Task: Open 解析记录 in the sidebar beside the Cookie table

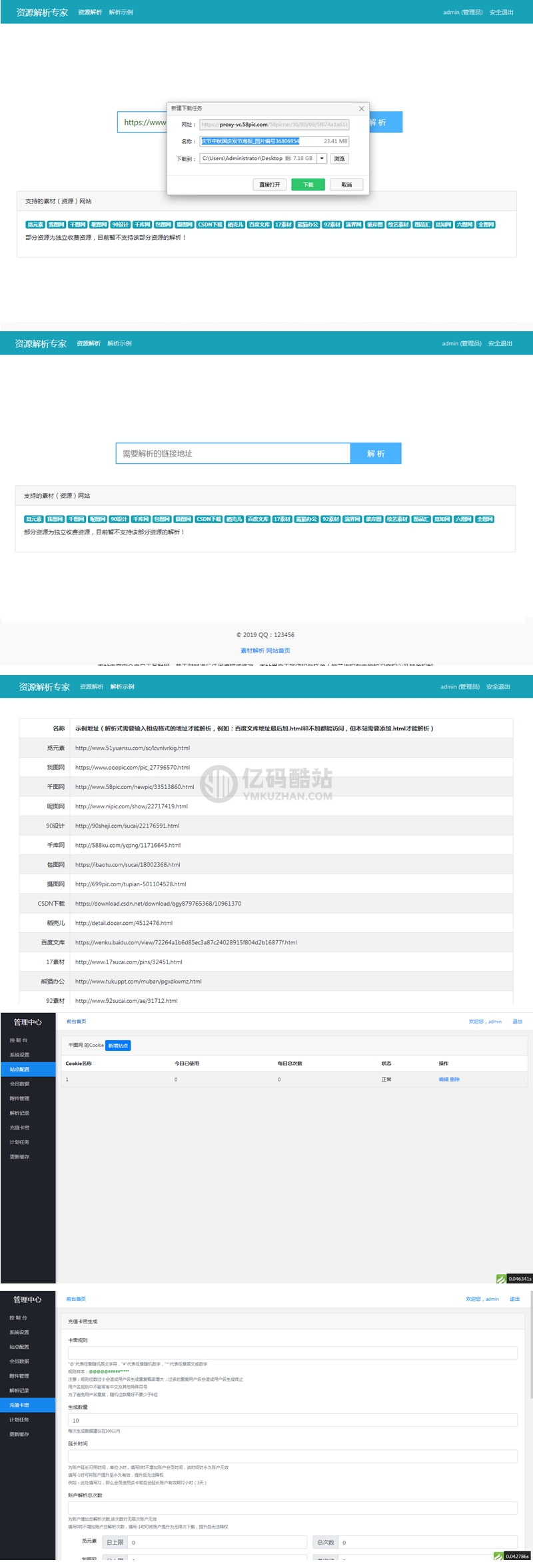Action: [19, 1113]
